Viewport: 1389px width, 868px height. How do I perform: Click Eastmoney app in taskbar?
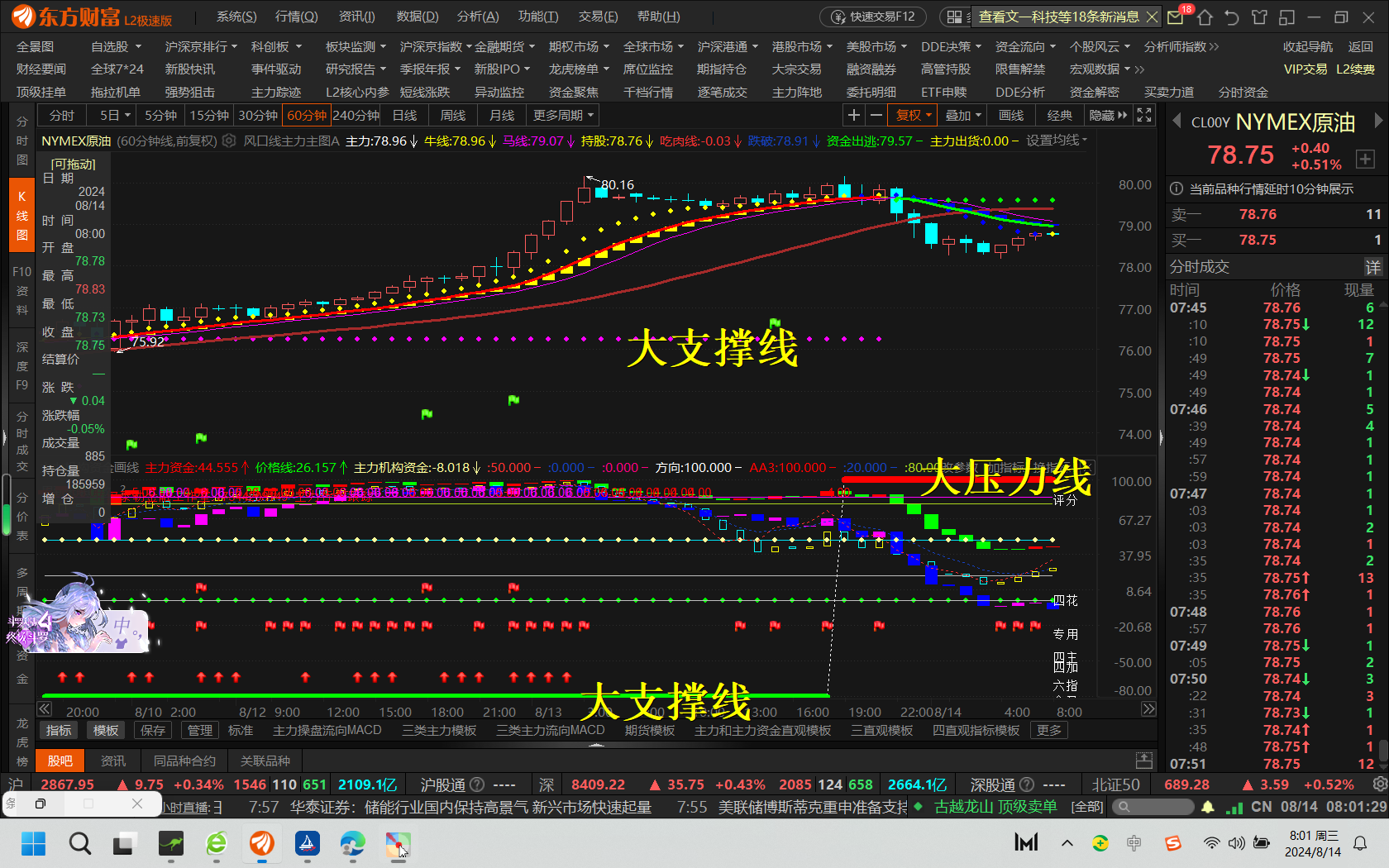[262, 843]
